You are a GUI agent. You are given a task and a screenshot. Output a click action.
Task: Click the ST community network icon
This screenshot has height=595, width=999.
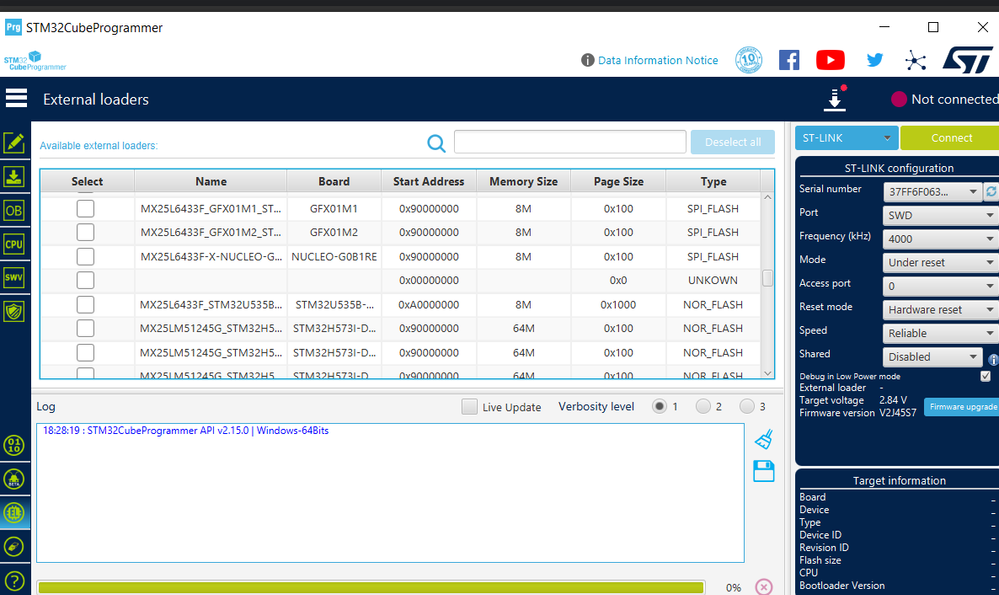(x=916, y=61)
